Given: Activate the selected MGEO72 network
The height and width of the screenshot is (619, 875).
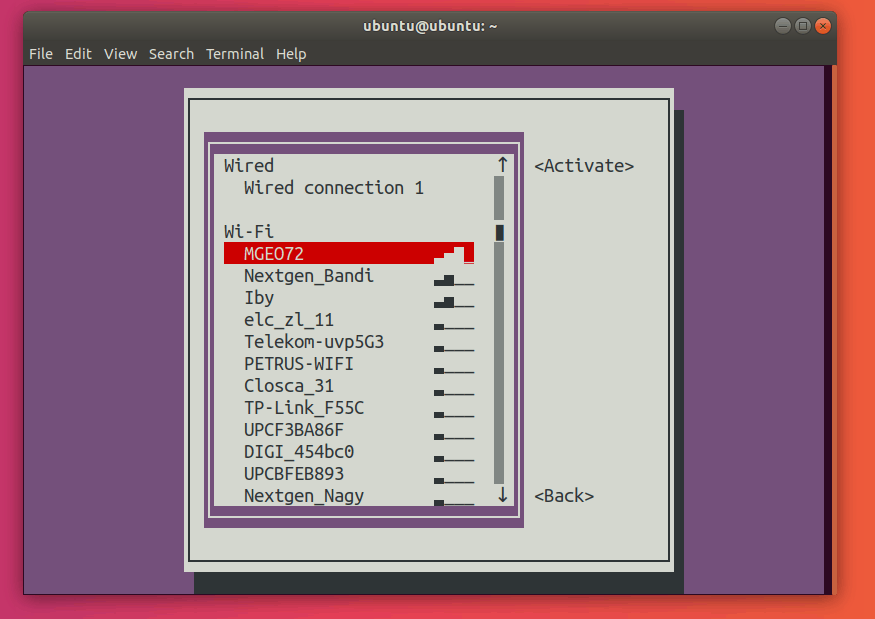Looking at the screenshot, I should (583, 165).
